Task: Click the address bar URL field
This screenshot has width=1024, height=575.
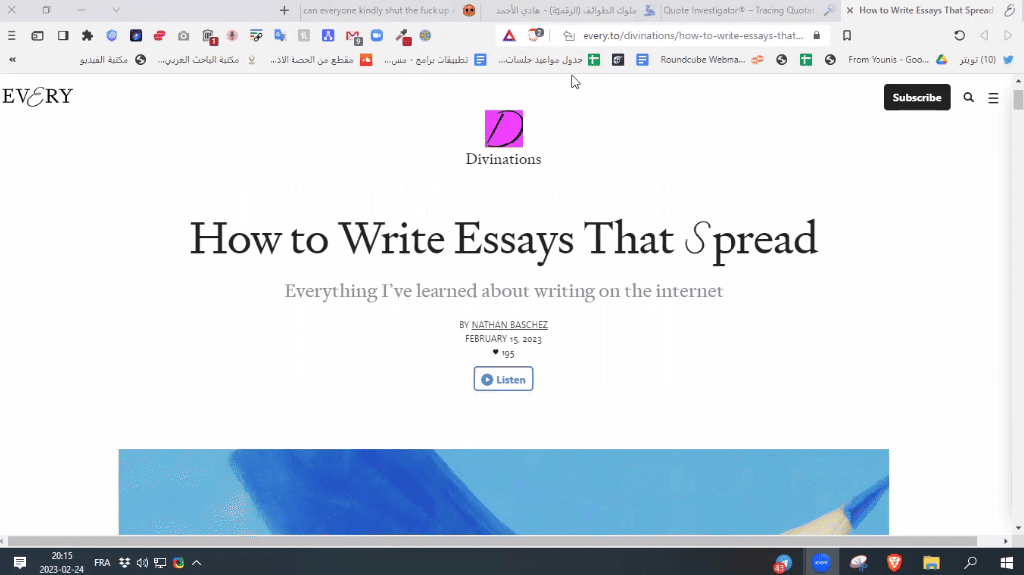Action: tap(690, 35)
